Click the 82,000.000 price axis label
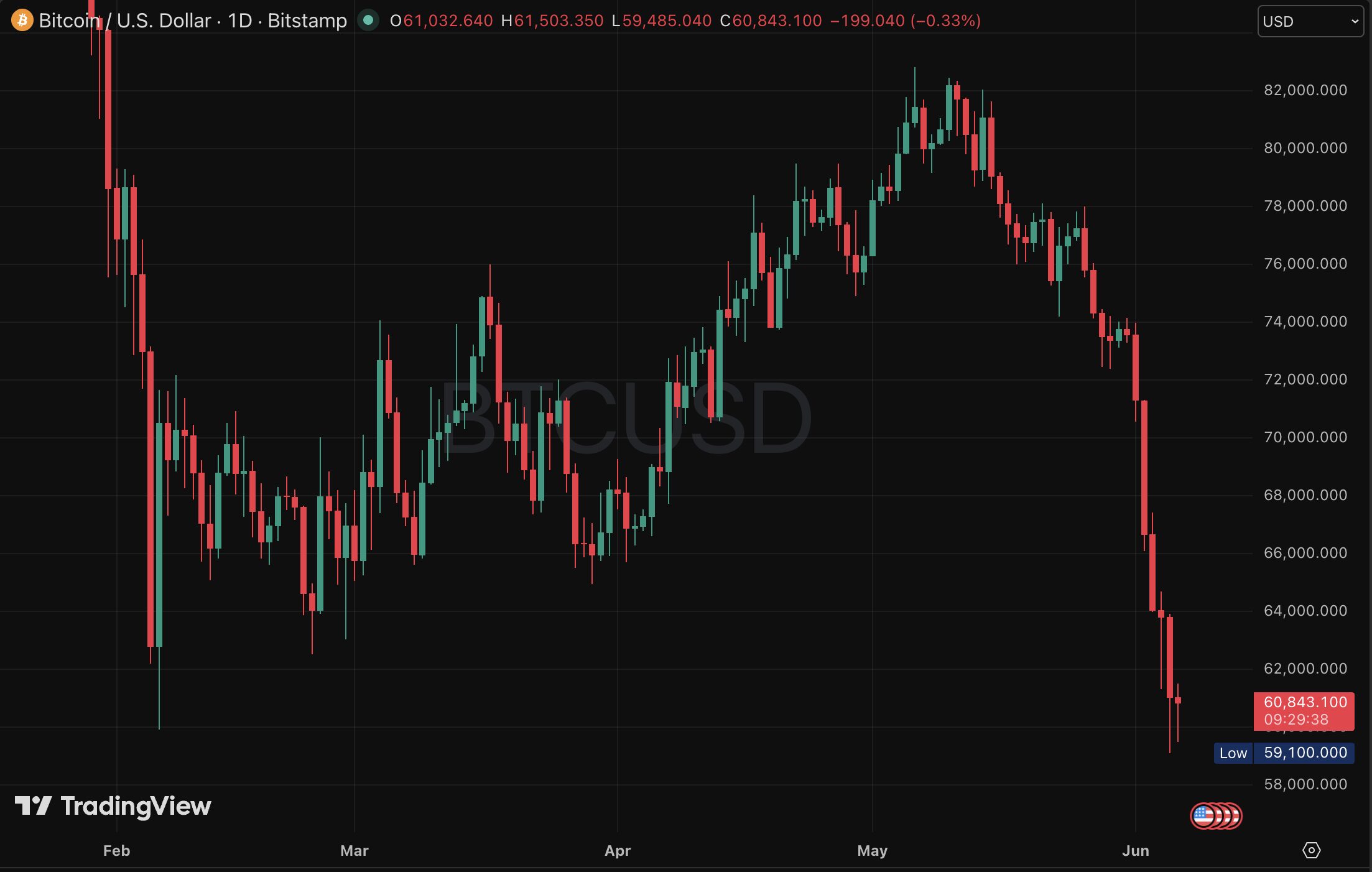This screenshot has height=872, width=1372. [1305, 90]
